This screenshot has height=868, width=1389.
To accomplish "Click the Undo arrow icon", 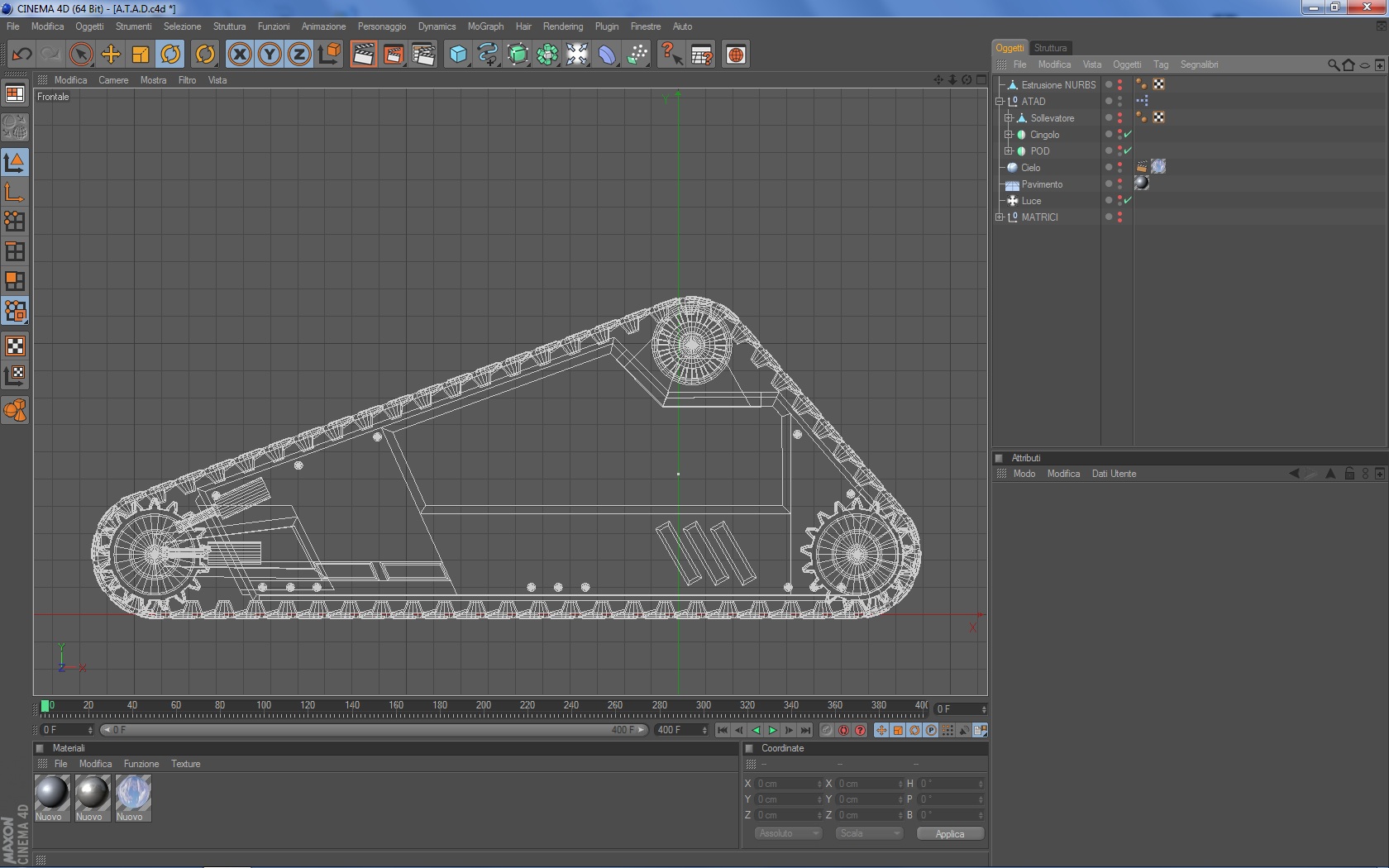I will pos(21,55).
